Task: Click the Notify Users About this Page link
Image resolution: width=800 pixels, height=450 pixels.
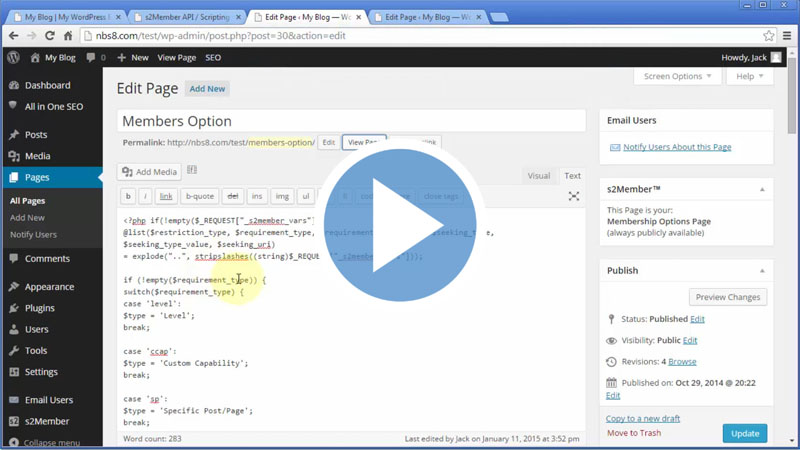Action: pyautogui.click(x=677, y=147)
